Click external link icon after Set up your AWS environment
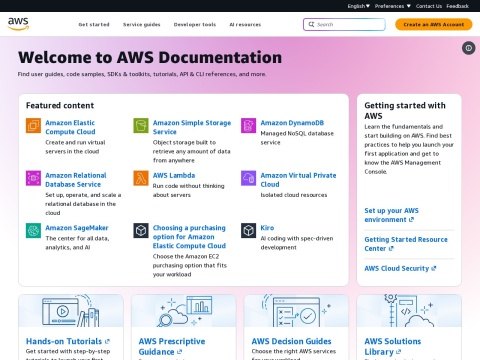 coord(411,220)
